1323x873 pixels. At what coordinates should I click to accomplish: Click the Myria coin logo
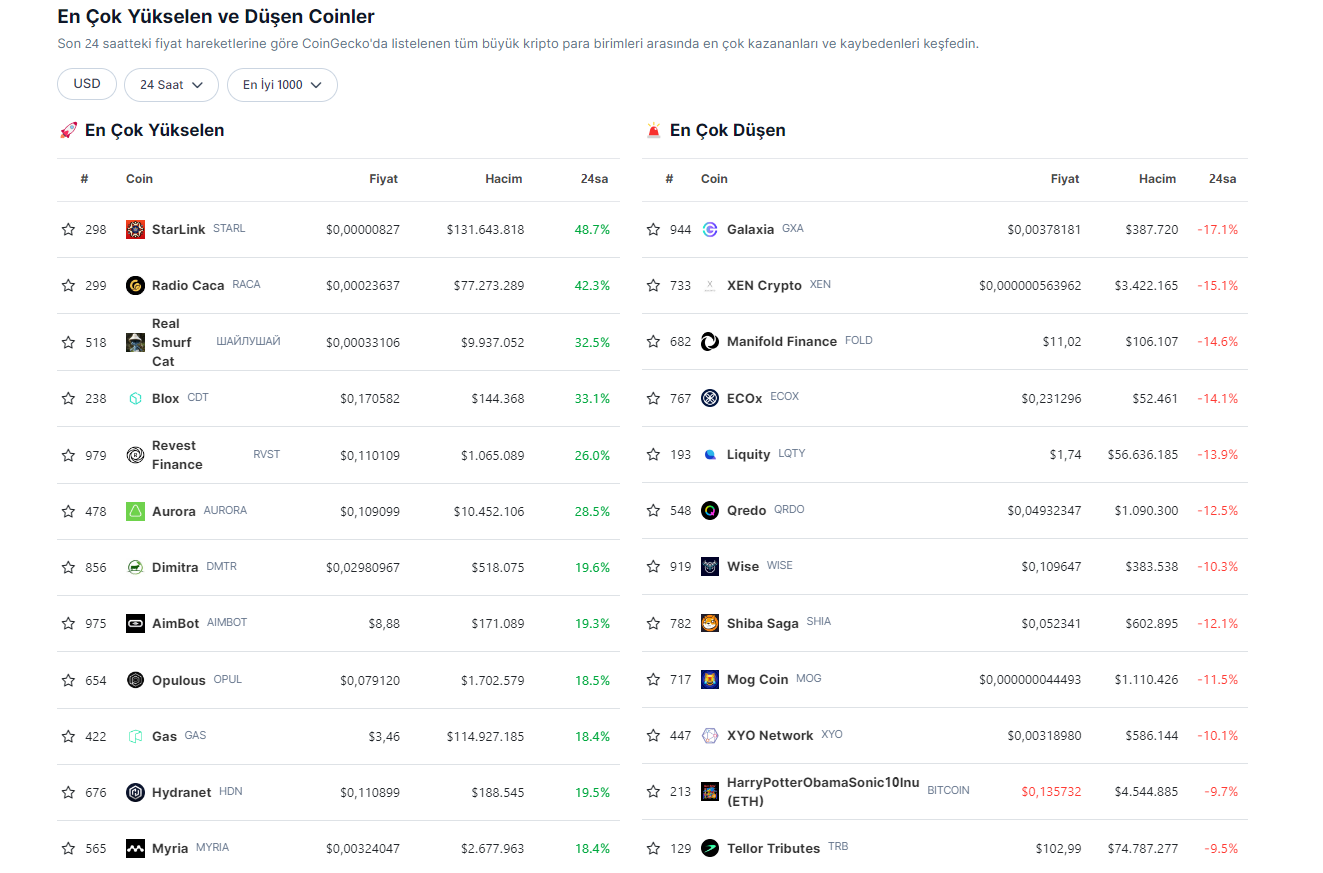pos(135,849)
